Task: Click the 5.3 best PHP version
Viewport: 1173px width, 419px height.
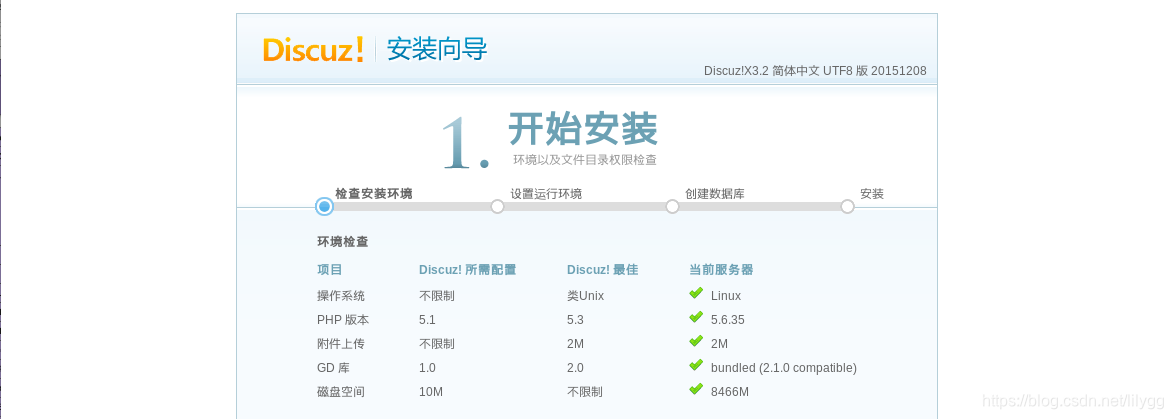Action: [x=575, y=319]
